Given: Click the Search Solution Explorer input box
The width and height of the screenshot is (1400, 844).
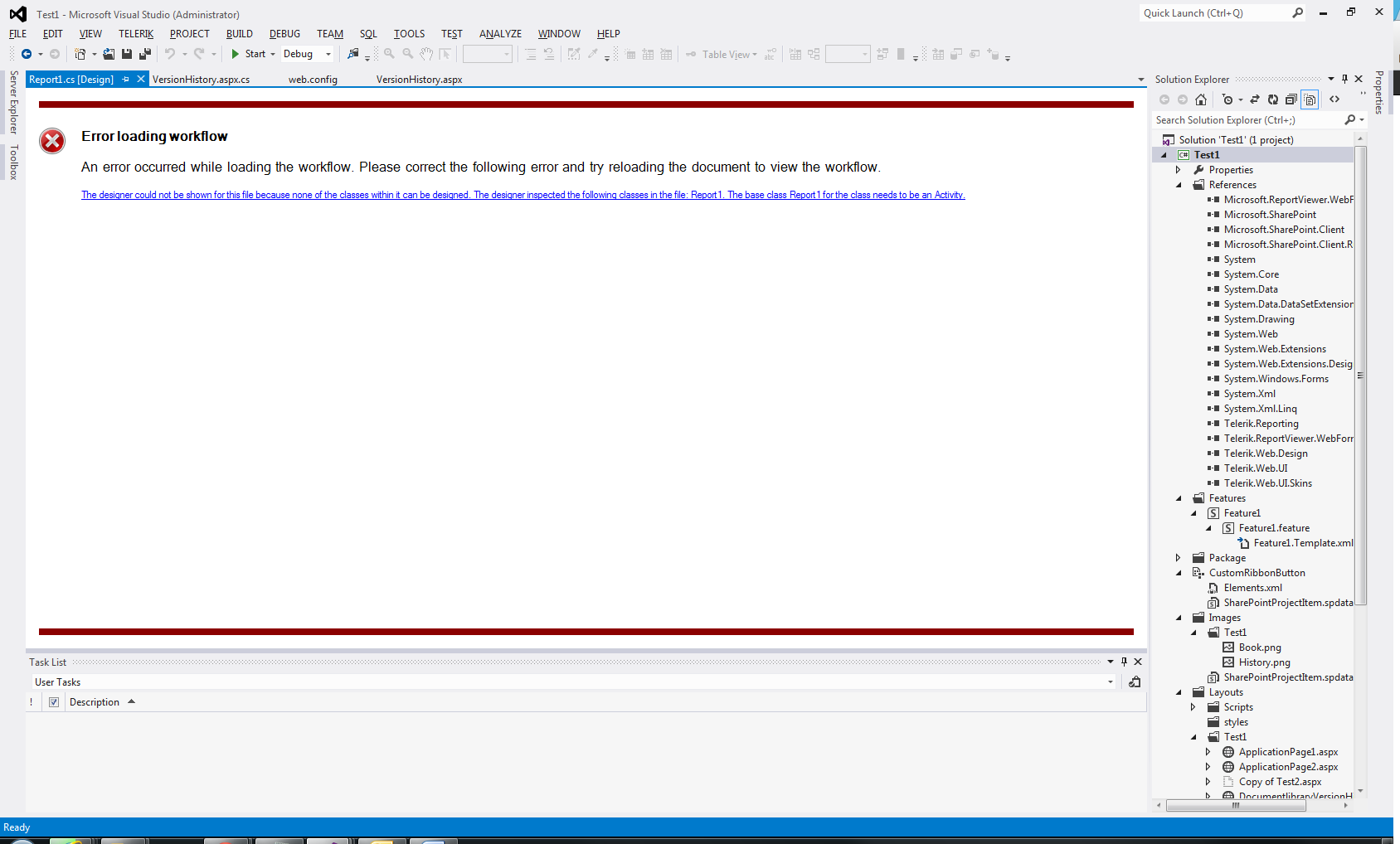Looking at the screenshot, I should click(x=1248, y=120).
